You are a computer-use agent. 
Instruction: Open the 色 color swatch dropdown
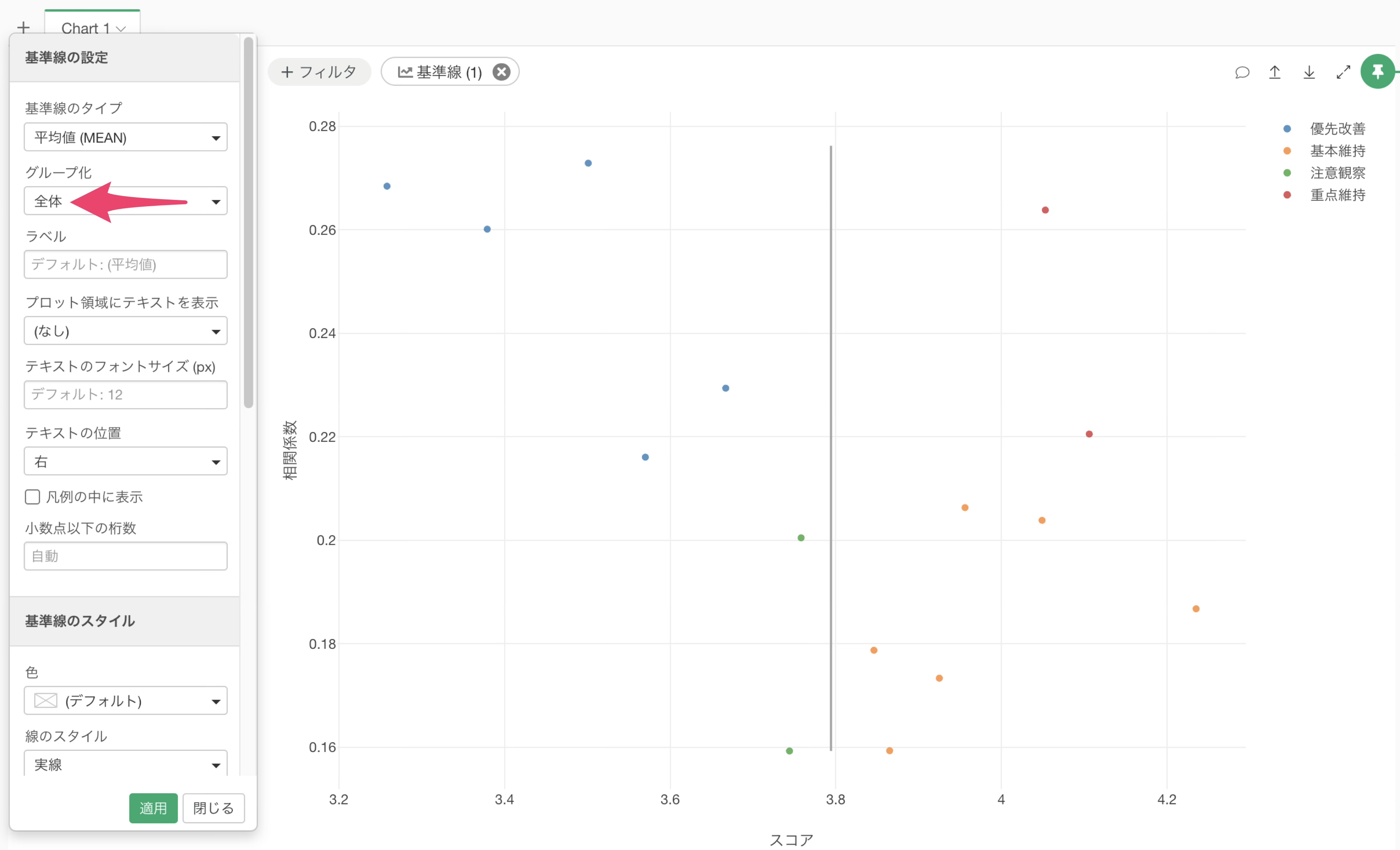tap(126, 700)
